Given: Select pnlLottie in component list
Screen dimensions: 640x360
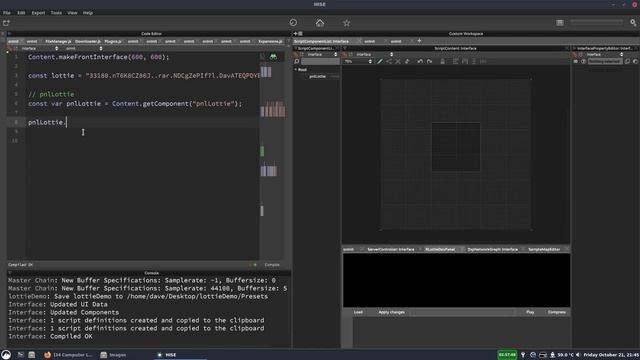Looking at the screenshot, I should [317, 76].
